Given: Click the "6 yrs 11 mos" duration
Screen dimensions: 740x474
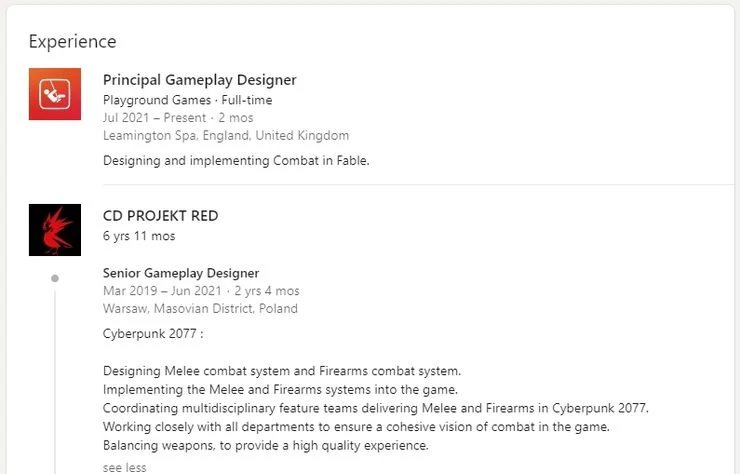Looking at the screenshot, I should pyautogui.click(x=139, y=236).
